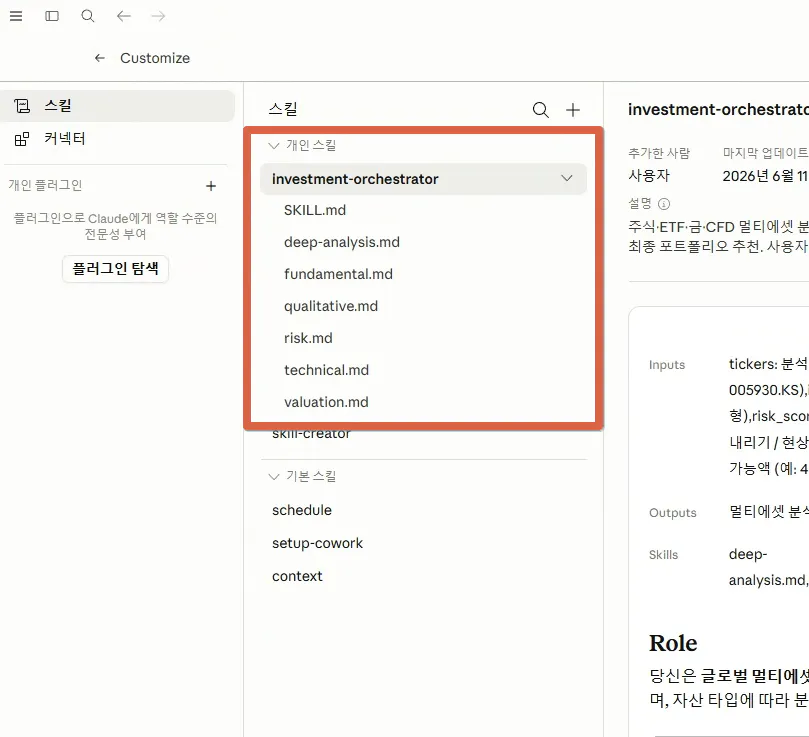Collapse investment-orchestrator with its chevron
The width and height of the screenshot is (809, 737).
click(x=567, y=179)
